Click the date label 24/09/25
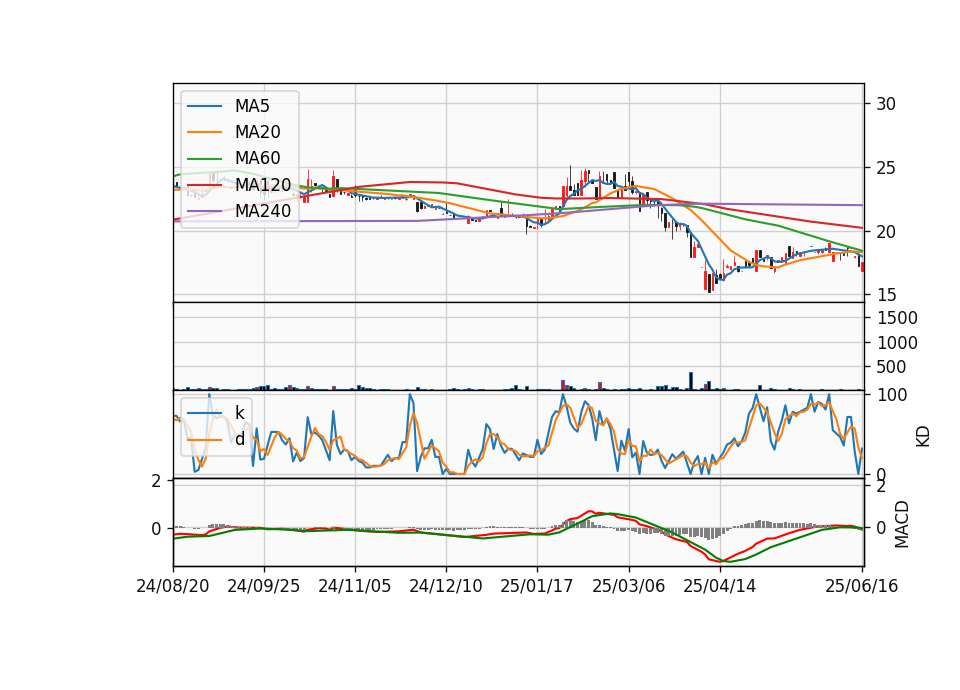Viewport: 960px width, 690px height. click(264, 586)
